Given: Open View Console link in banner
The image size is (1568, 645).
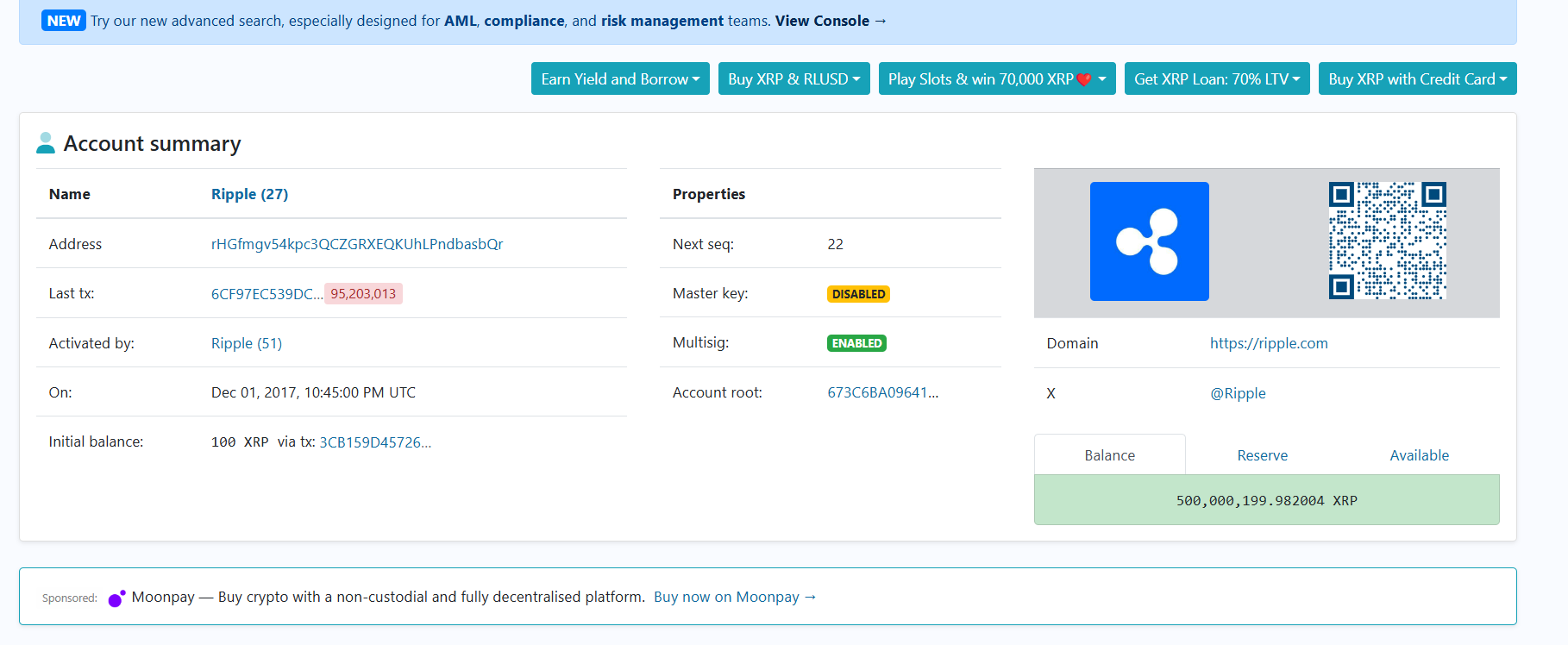Looking at the screenshot, I should coord(831,21).
